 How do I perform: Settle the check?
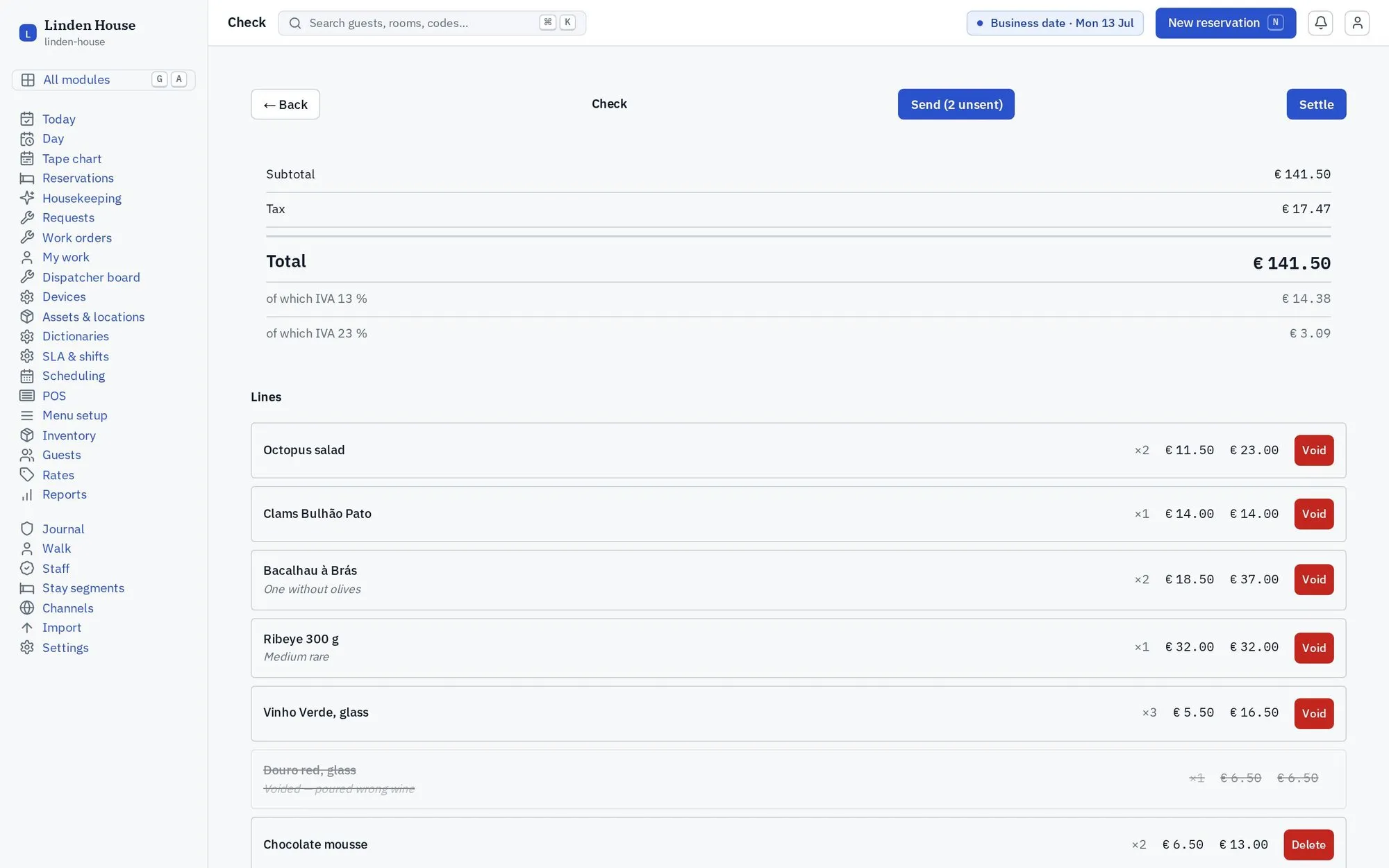coord(1316,104)
